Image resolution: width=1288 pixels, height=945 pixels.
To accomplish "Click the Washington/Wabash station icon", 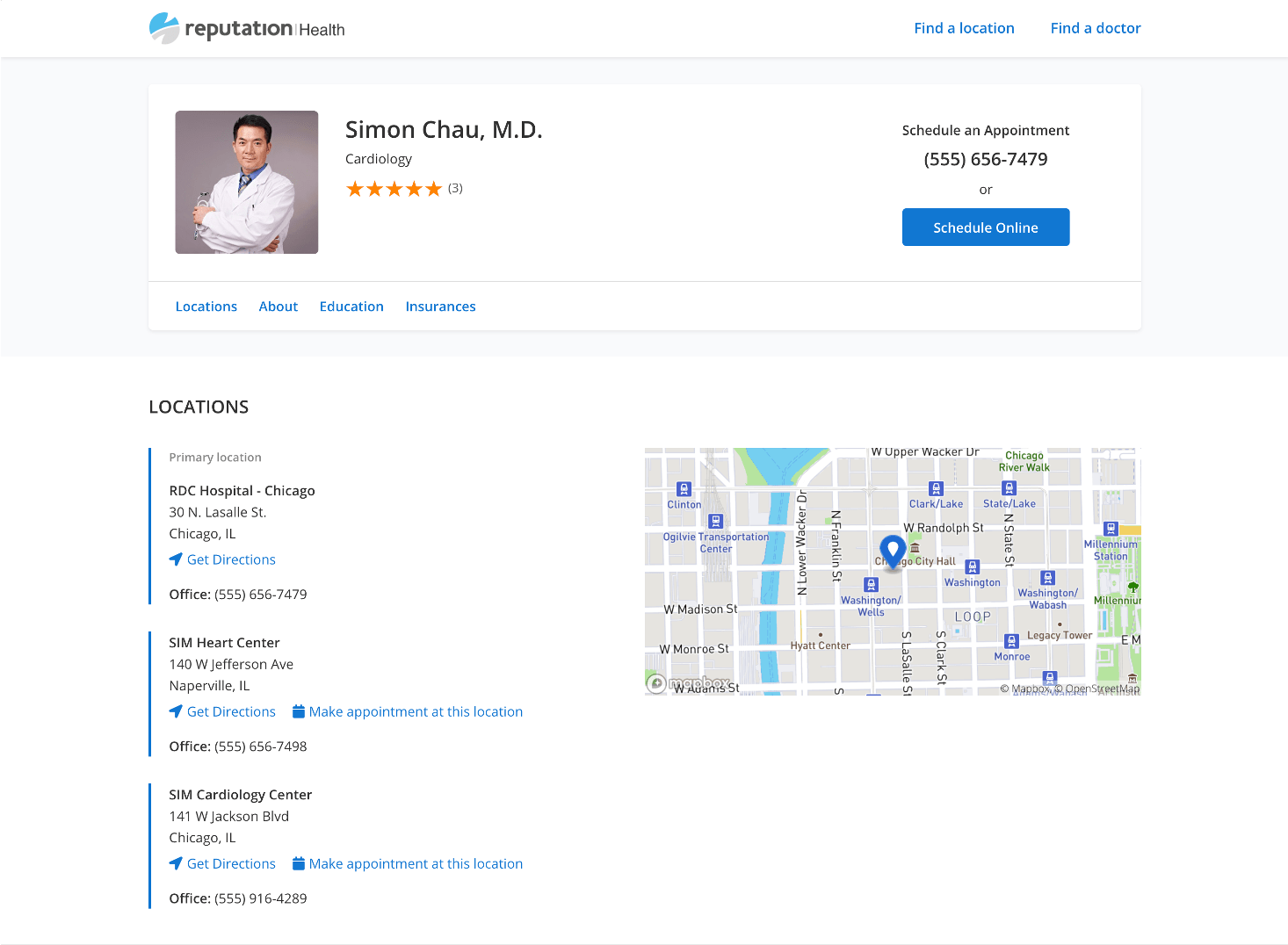I will pyautogui.click(x=1047, y=578).
